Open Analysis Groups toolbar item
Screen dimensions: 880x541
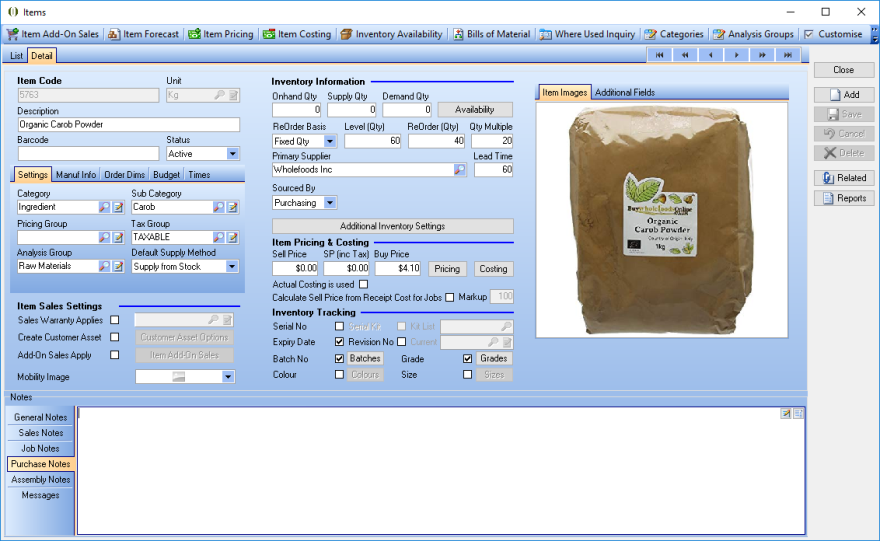tap(753, 34)
